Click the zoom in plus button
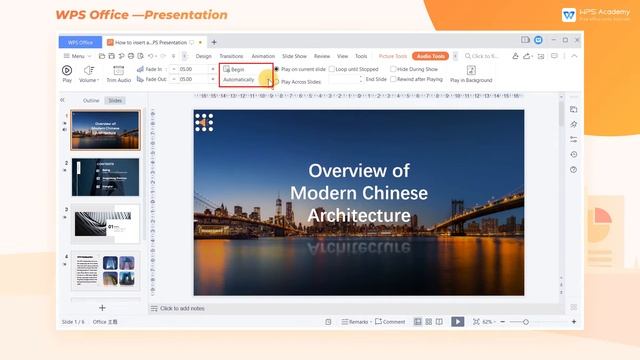The height and width of the screenshot is (360, 640). [x=574, y=322]
